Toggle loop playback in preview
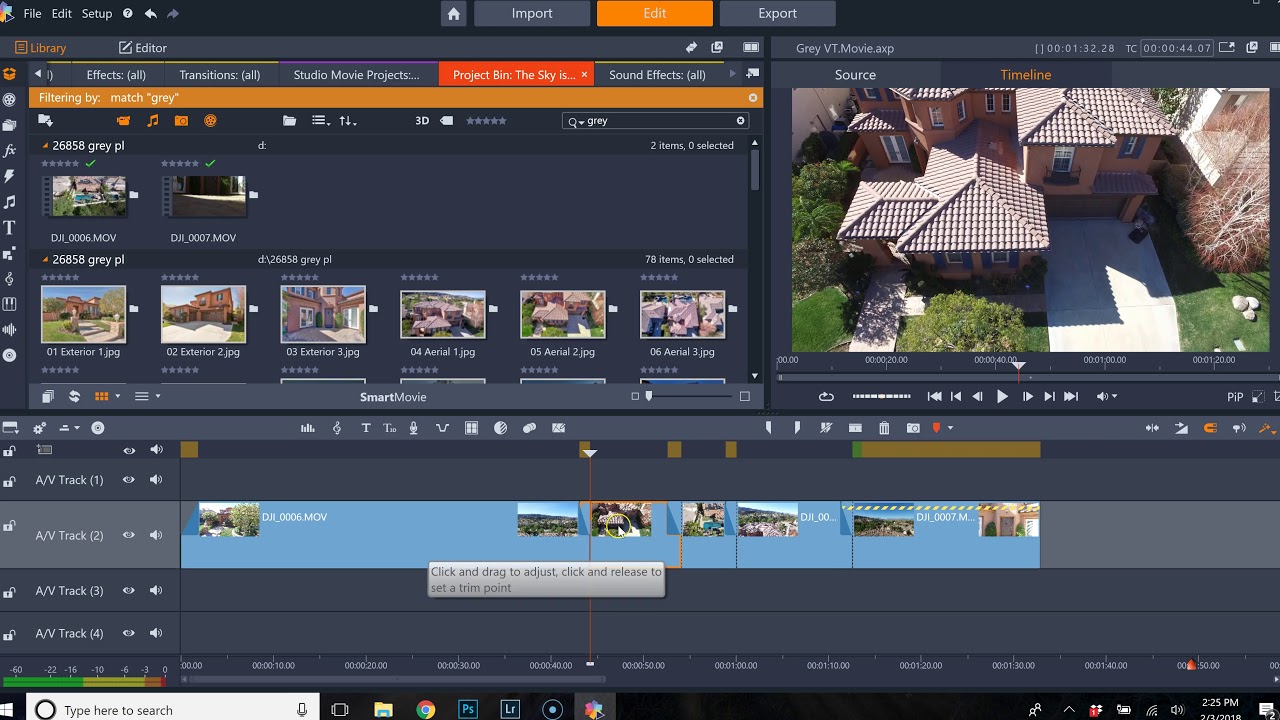 click(x=826, y=397)
